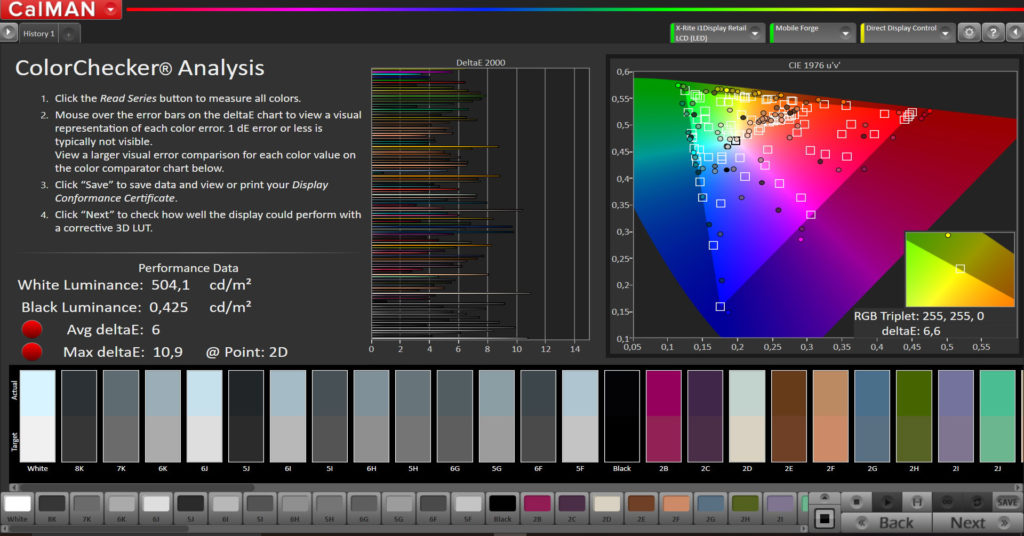Click the SAVE icon button
The image size is (1024, 536).
(x=1007, y=500)
